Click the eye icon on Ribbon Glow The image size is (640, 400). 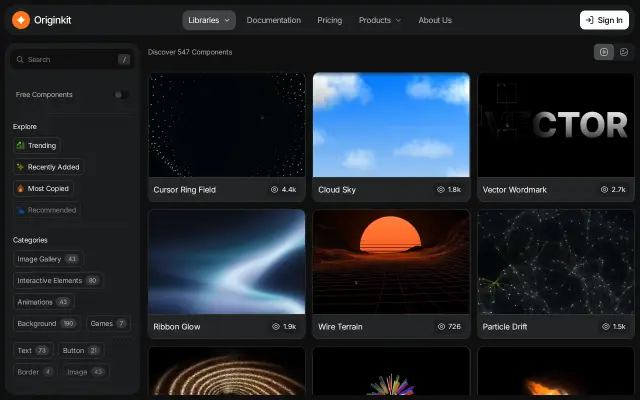tap(276, 327)
